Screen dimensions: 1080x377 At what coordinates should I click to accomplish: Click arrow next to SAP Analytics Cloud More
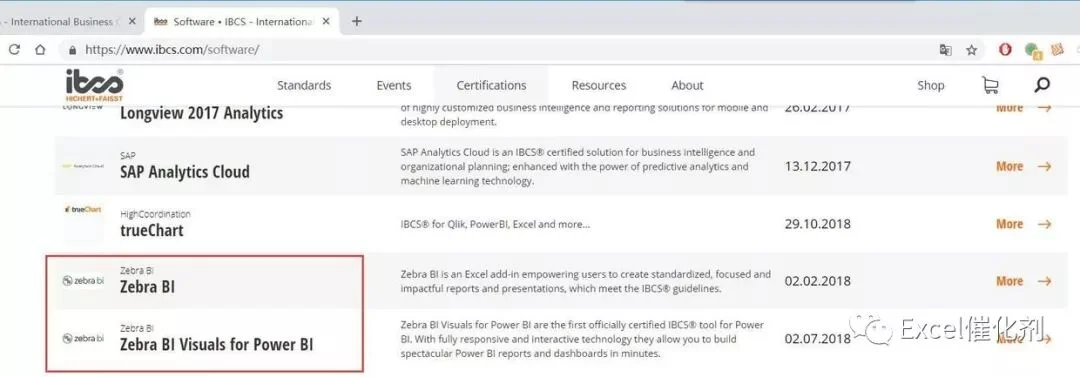pyautogui.click(x=1044, y=166)
